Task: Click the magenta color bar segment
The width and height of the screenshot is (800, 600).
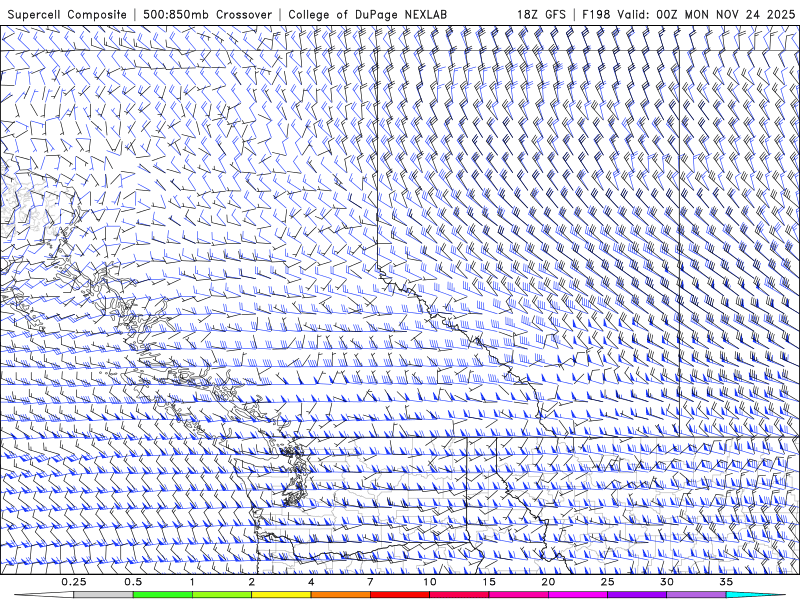Action: 578,595
